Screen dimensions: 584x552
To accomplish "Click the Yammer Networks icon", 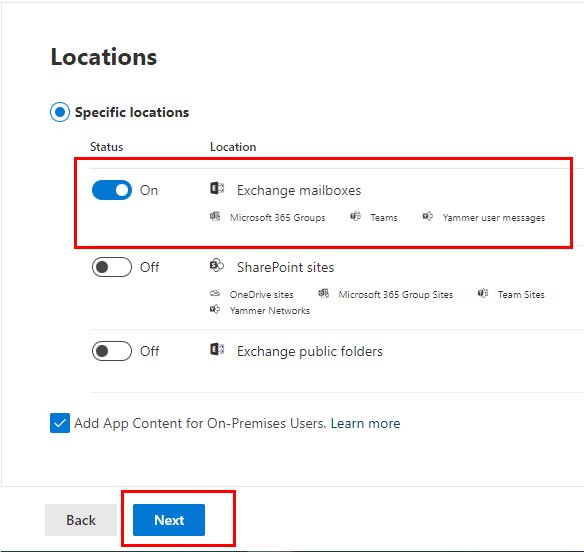I will tap(215, 309).
